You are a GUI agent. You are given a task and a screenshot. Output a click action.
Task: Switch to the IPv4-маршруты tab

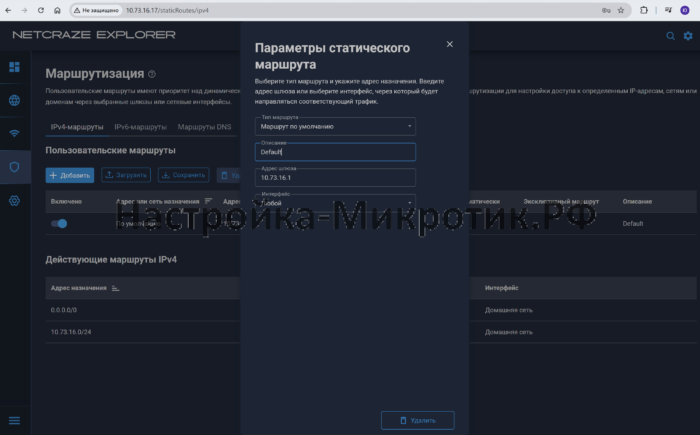[x=77, y=127]
